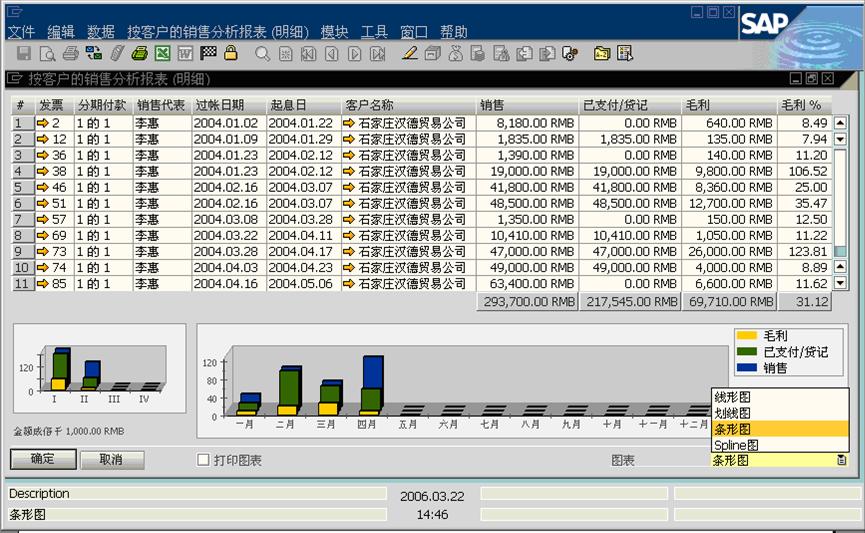The height and width of the screenshot is (533, 865).
Task: Open the 窗口 menu
Action: (x=414, y=32)
